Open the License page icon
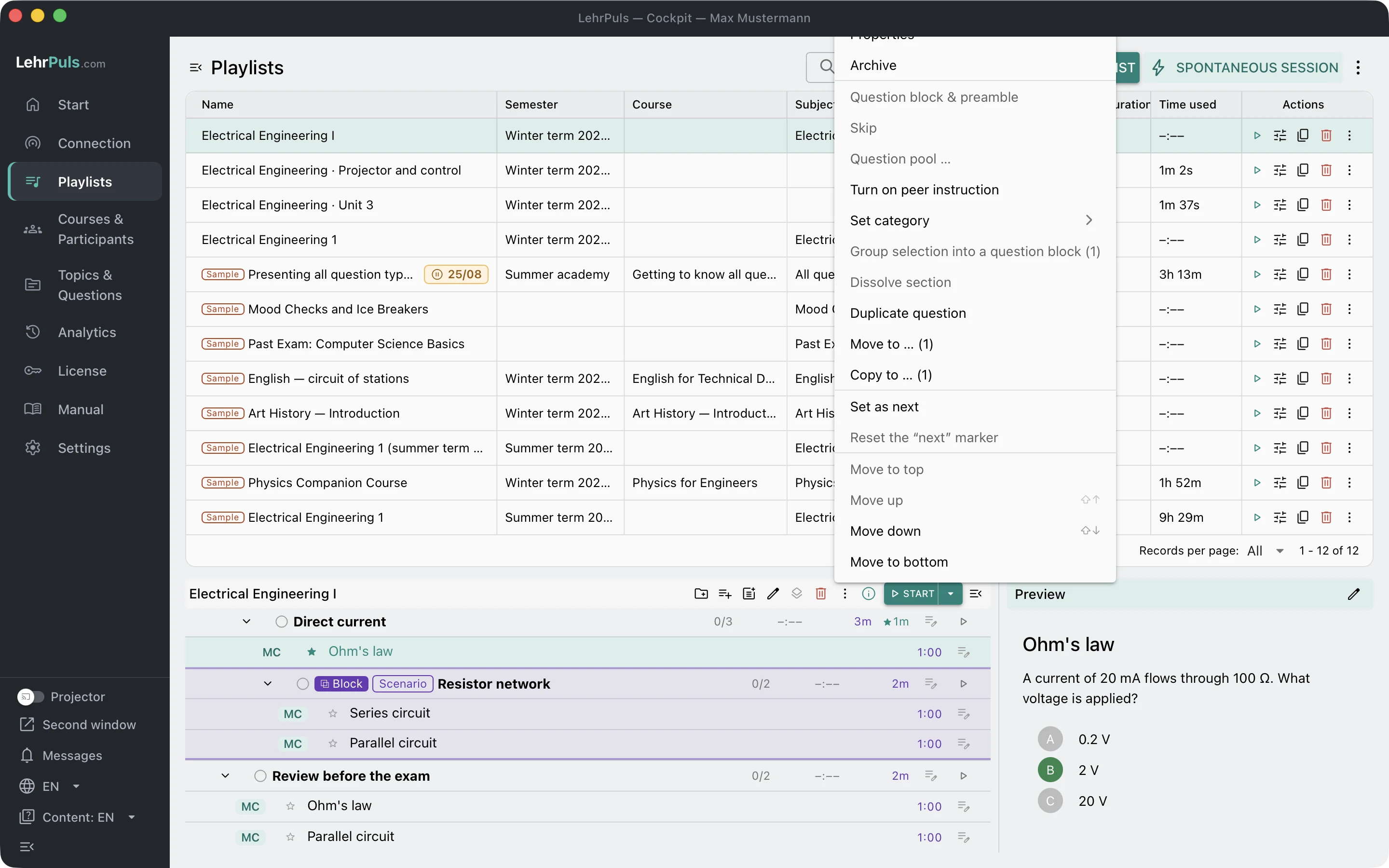The image size is (1389, 868). tap(33, 370)
